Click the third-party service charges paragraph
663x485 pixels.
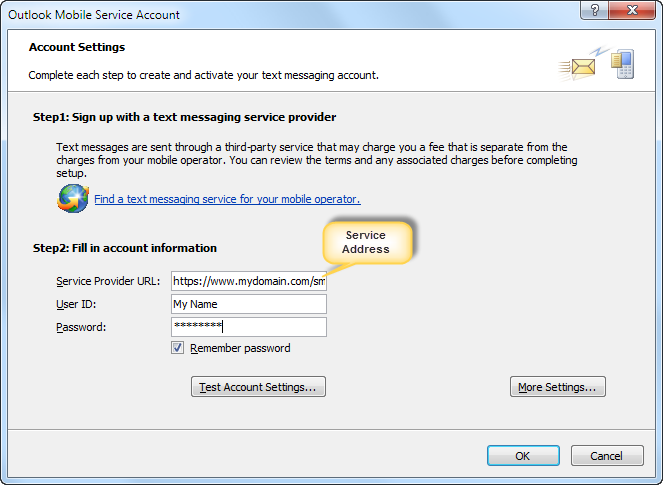[317, 160]
